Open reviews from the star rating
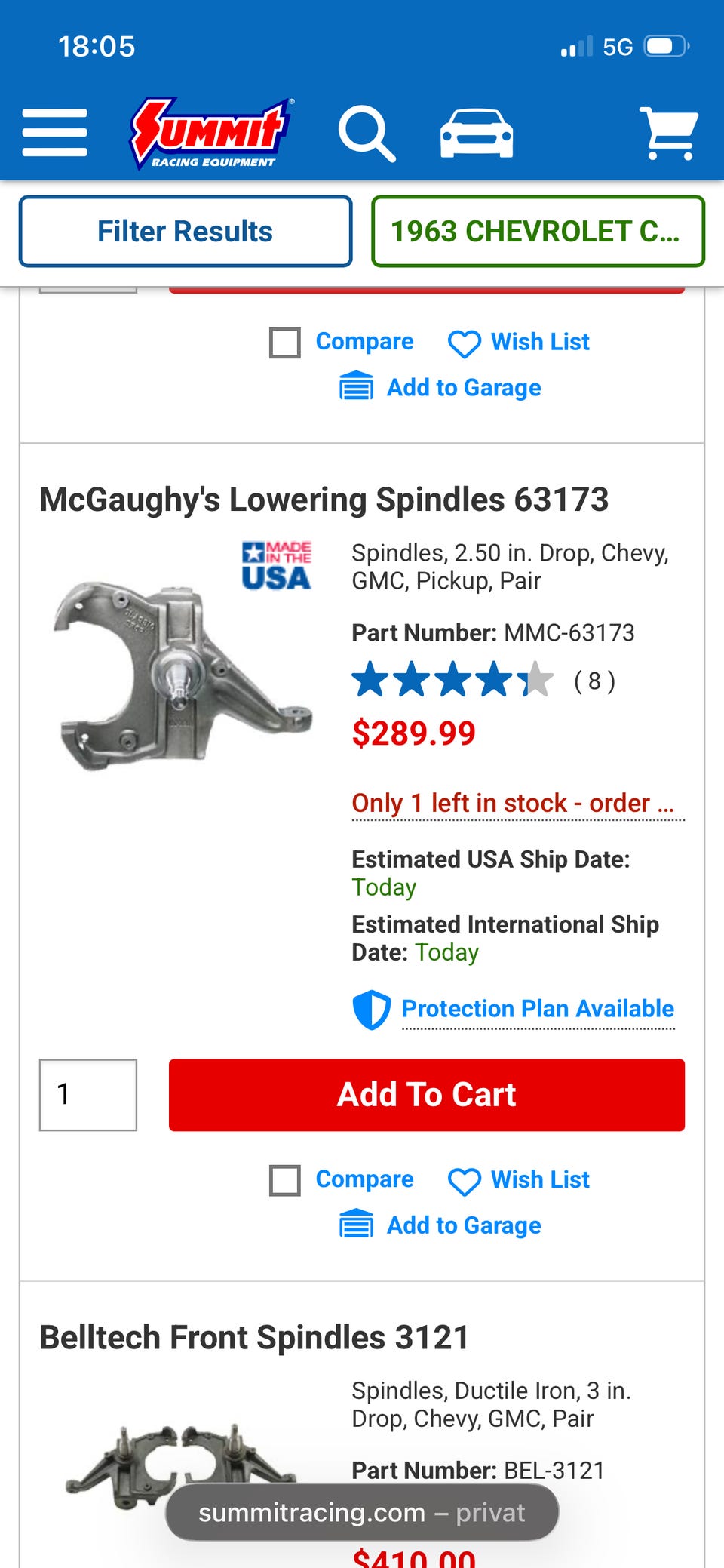The width and height of the screenshot is (724, 1568). click(452, 681)
